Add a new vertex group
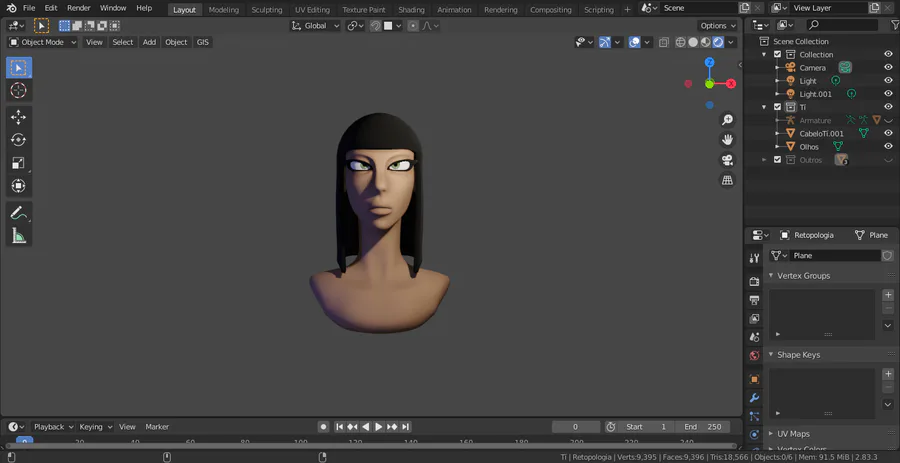The height and width of the screenshot is (463, 900). pos(888,295)
